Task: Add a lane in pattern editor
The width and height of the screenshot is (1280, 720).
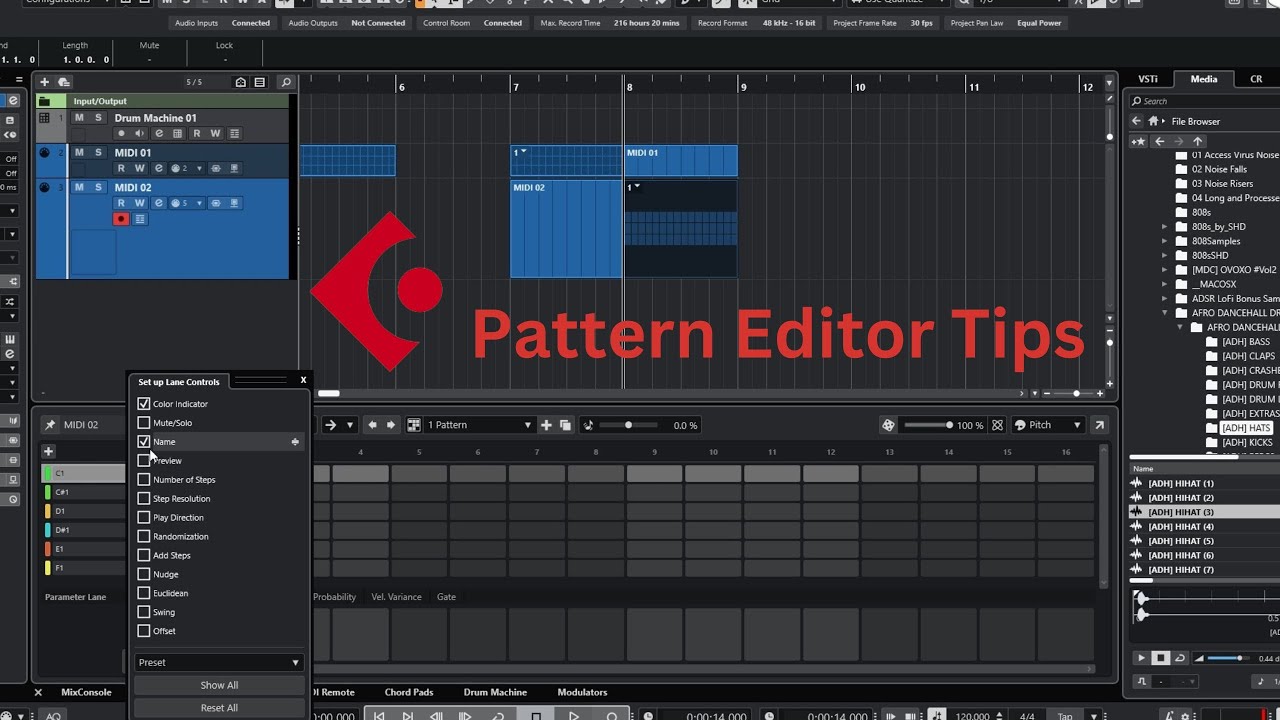Action: (48, 452)
